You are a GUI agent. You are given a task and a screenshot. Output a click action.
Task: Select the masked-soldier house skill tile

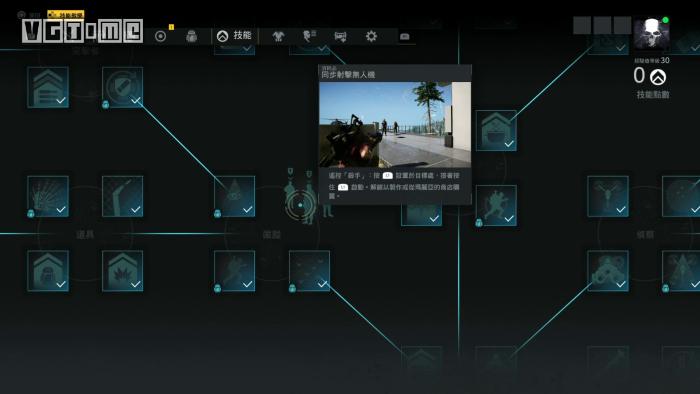(x=48, y=271)
